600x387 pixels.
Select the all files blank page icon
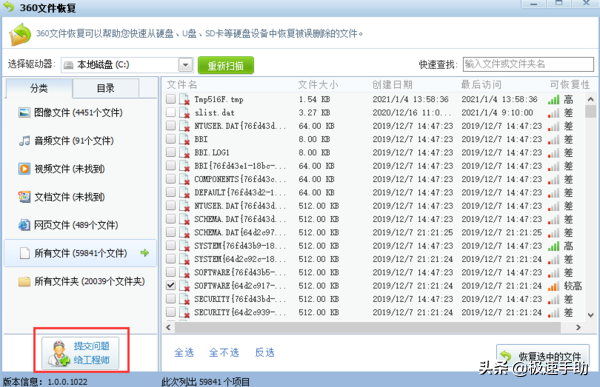pos(24,253)
